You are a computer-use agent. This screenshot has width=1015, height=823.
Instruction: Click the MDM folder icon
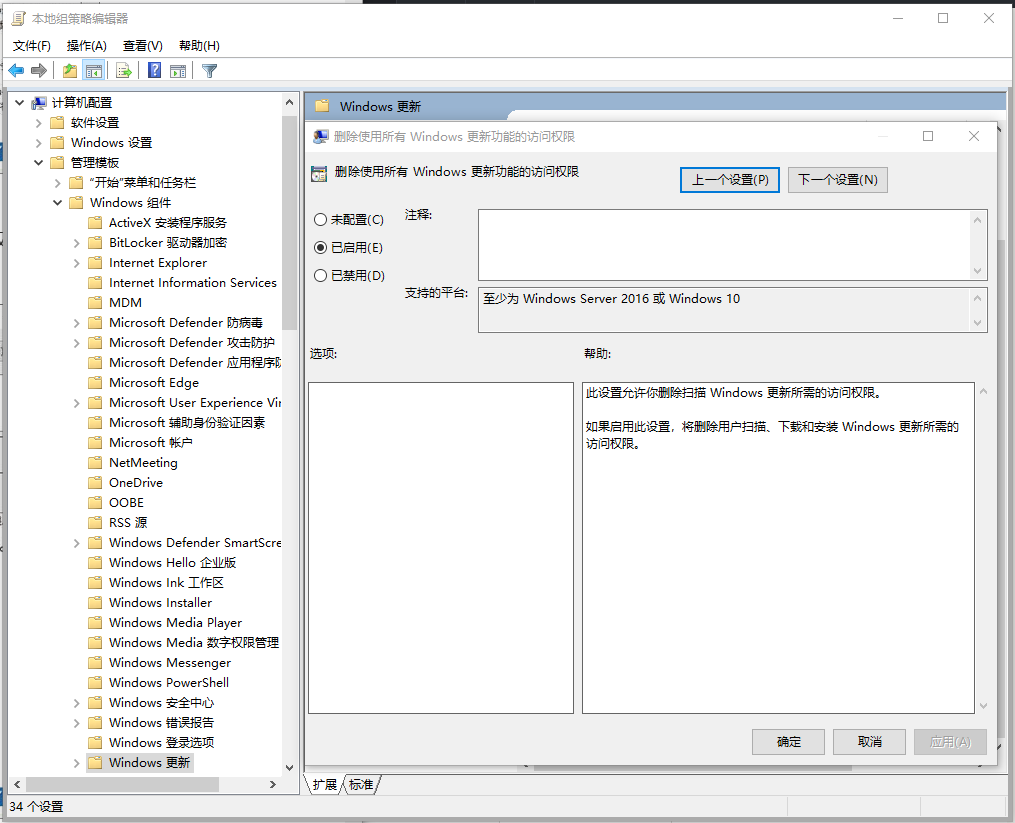point(95,302)
